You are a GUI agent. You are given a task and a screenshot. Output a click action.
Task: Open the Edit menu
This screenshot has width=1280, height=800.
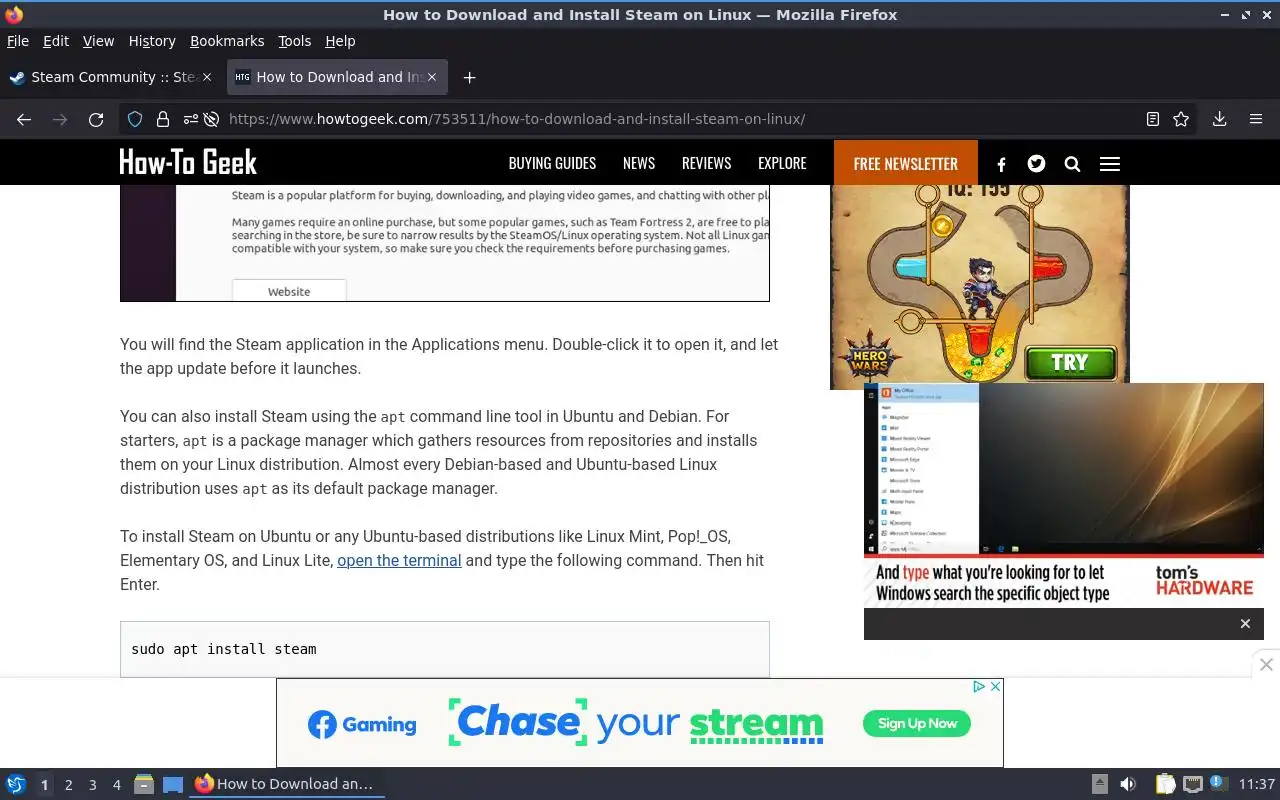click(56, 41)
